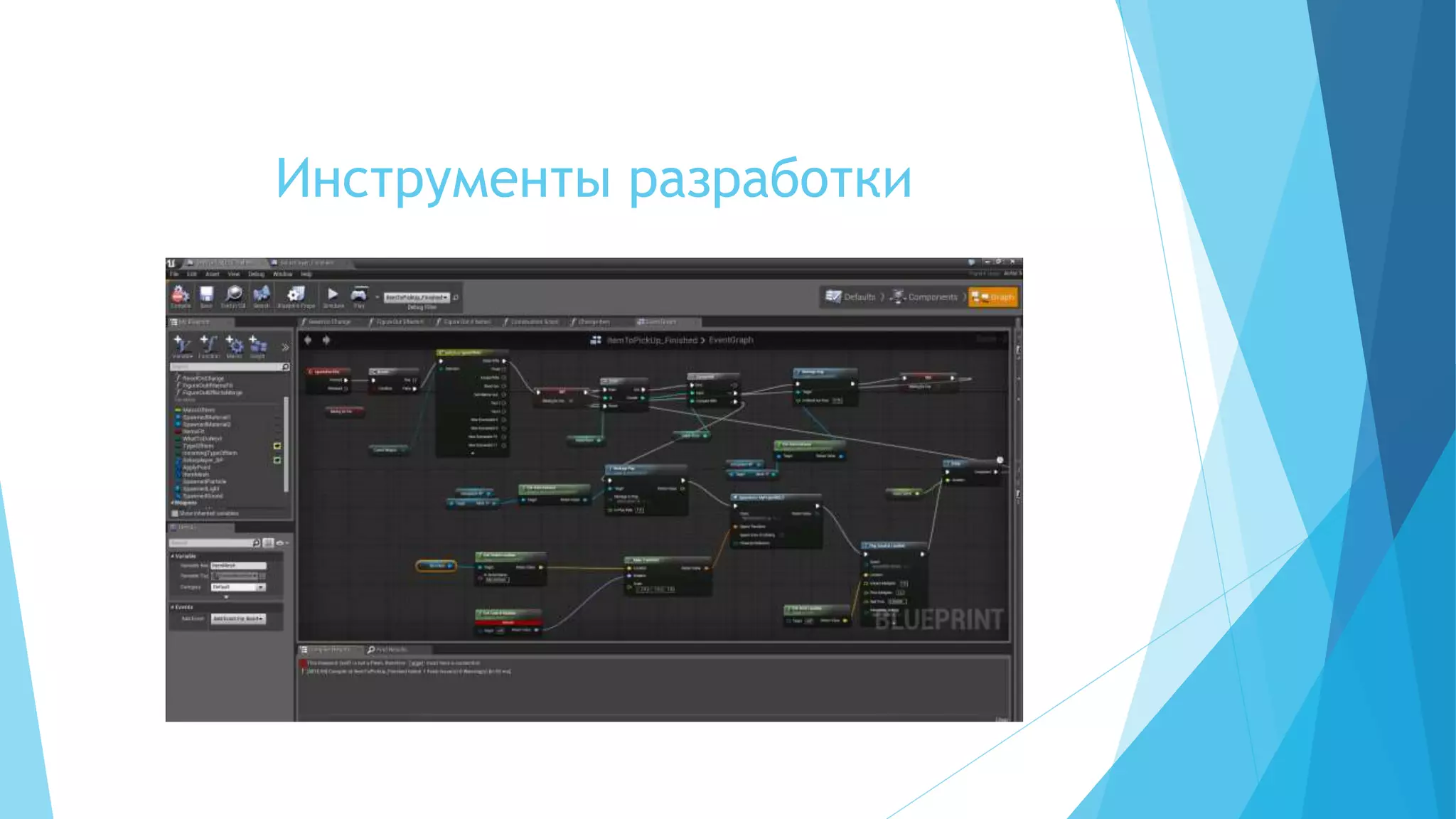Click the add Graph icon
The image size is (1456, 819).
coord(257,344)
